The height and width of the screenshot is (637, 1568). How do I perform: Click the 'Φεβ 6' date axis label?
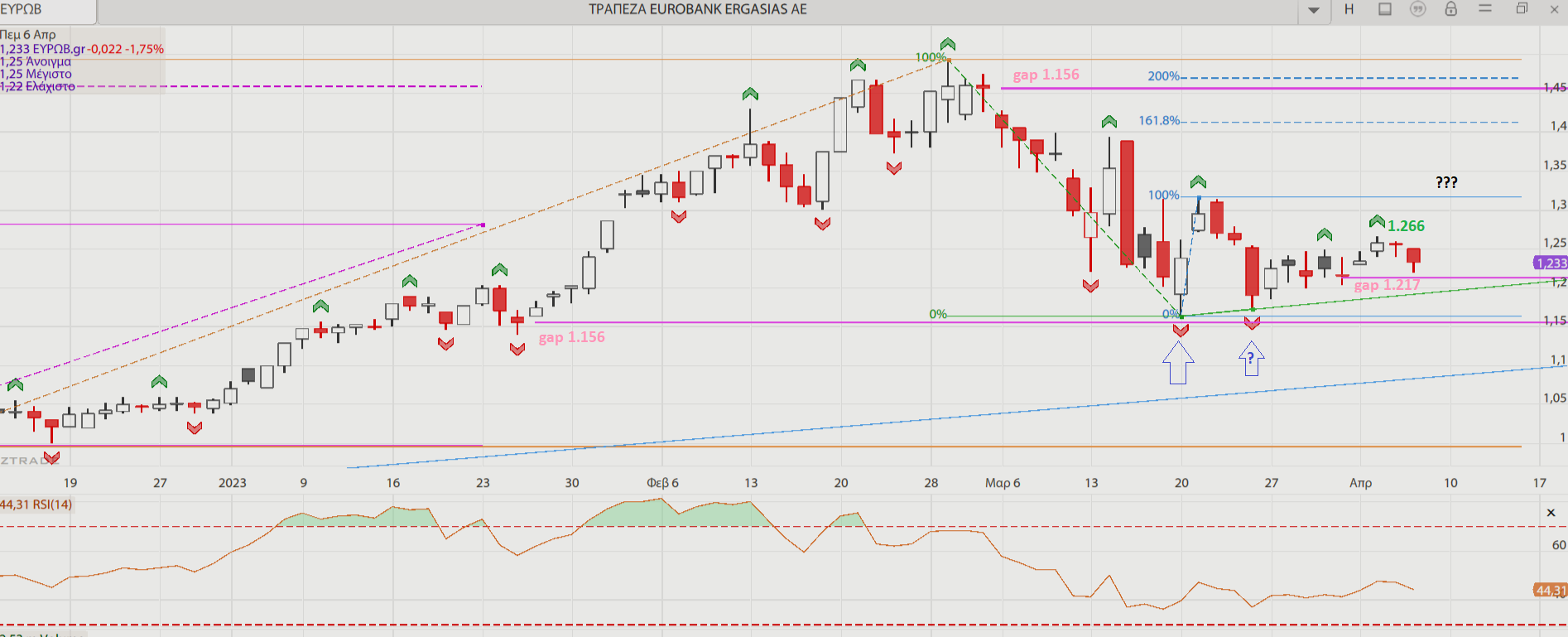tap(662, 483)
